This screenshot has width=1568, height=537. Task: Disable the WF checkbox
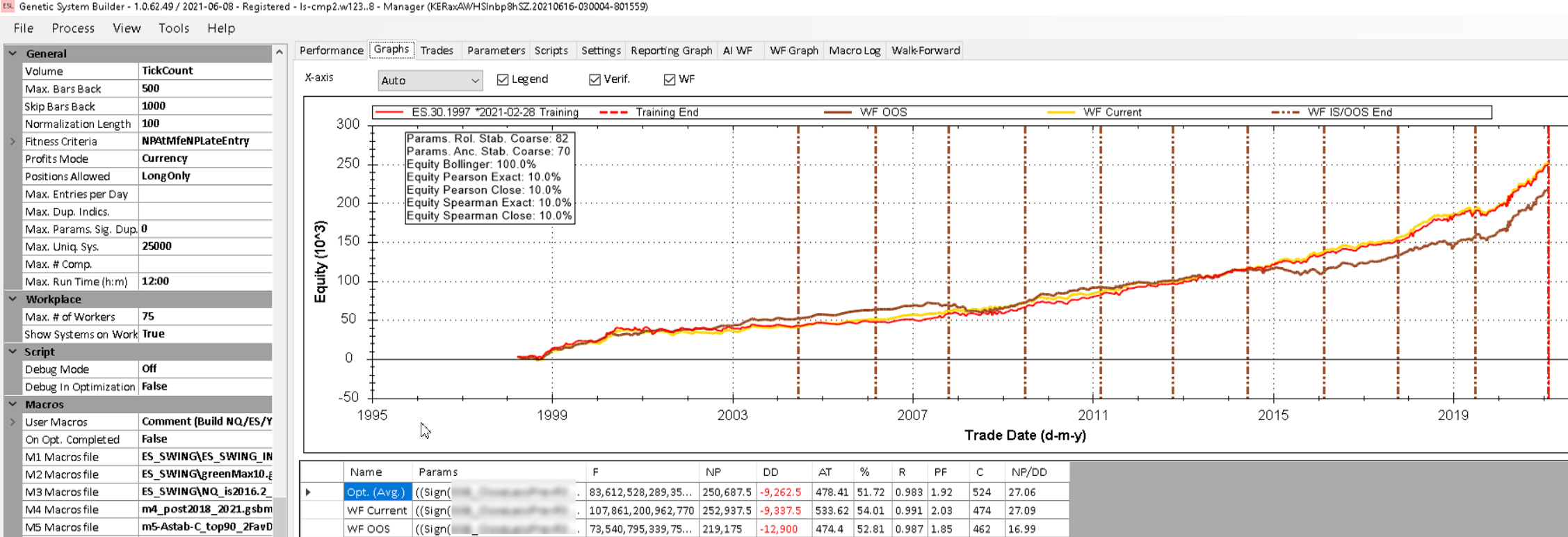tap(670, 80)
